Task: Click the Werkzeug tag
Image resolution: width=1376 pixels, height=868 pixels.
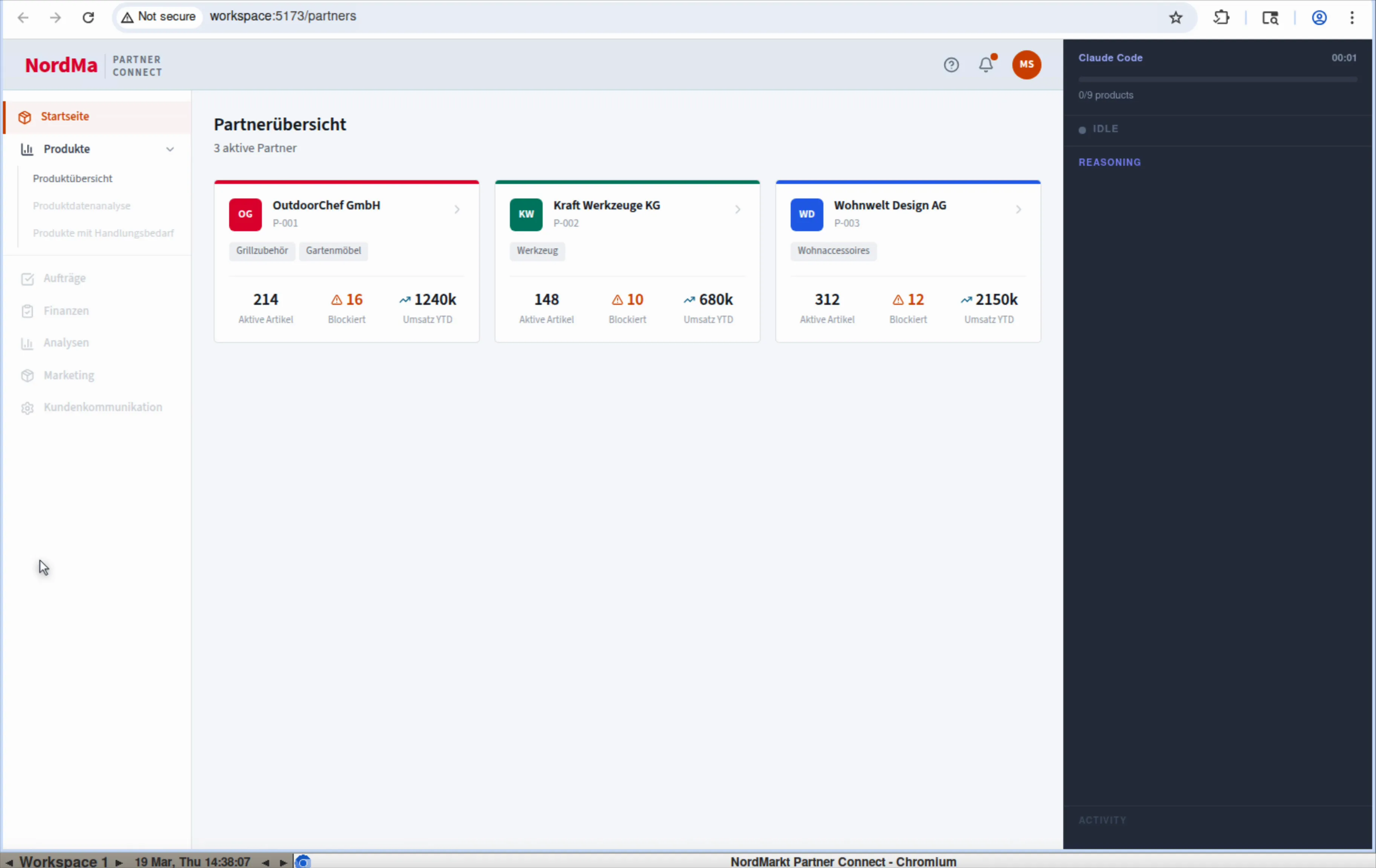Action: 537,251
